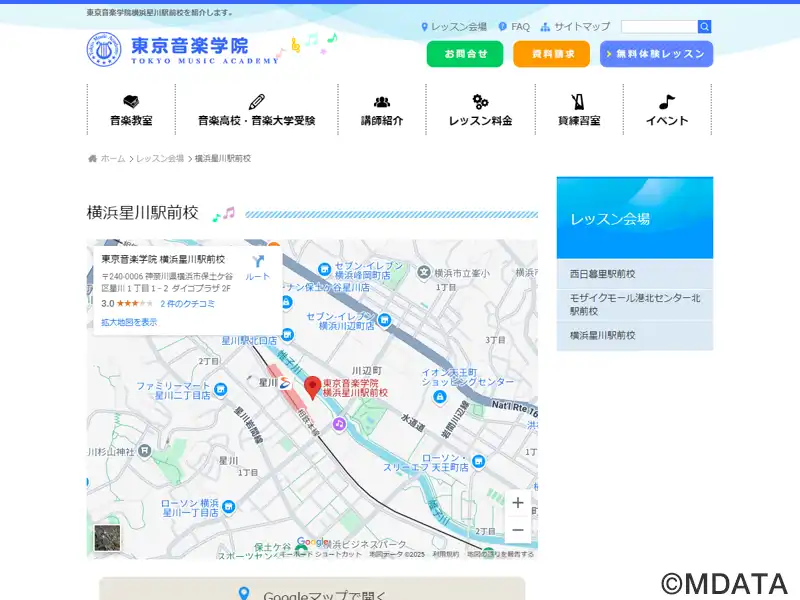Open the 講師紹介 menu item

coord(382,110)
